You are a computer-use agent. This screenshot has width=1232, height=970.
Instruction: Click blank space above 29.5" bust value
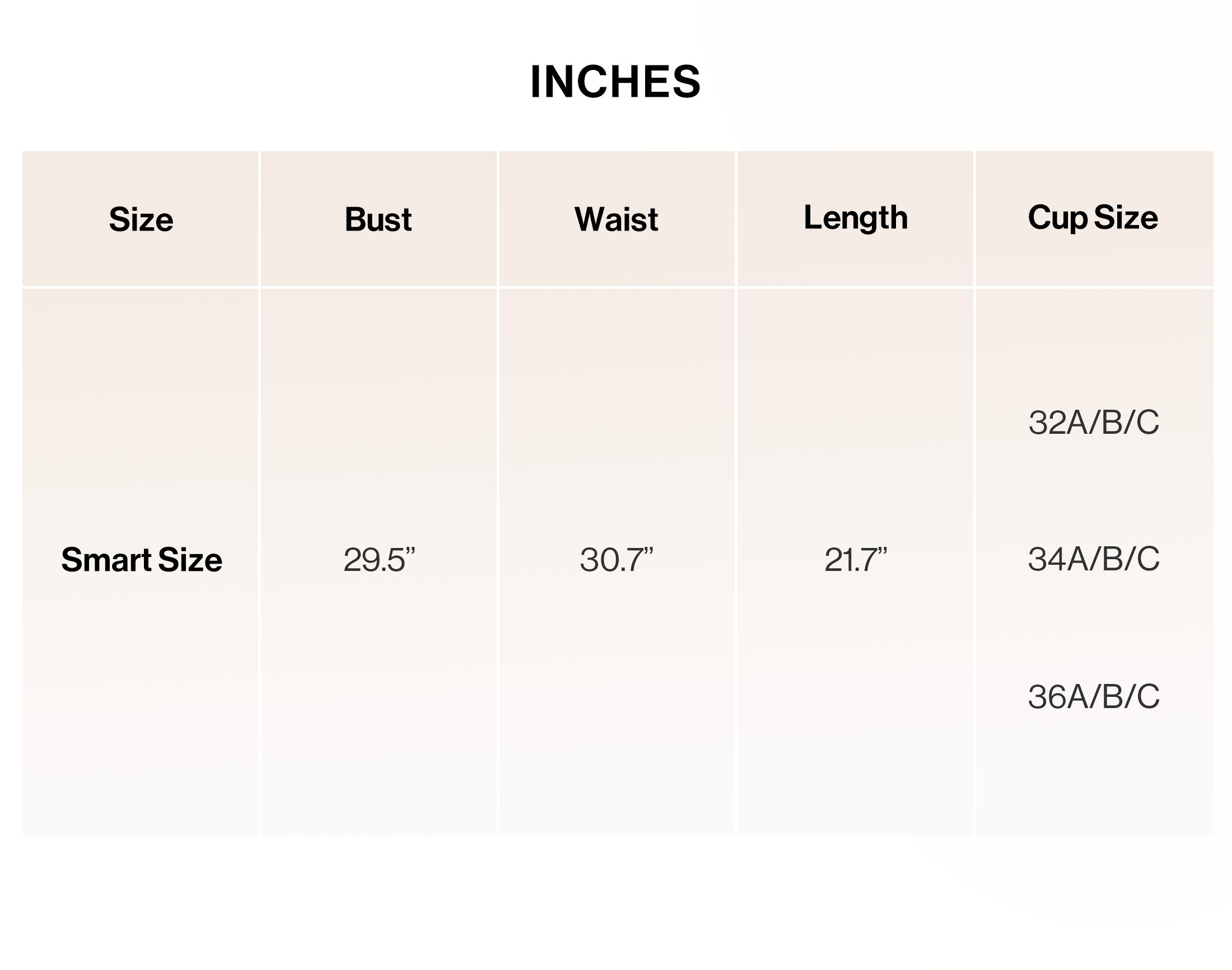pyautogui.click(x=379, y=415)
